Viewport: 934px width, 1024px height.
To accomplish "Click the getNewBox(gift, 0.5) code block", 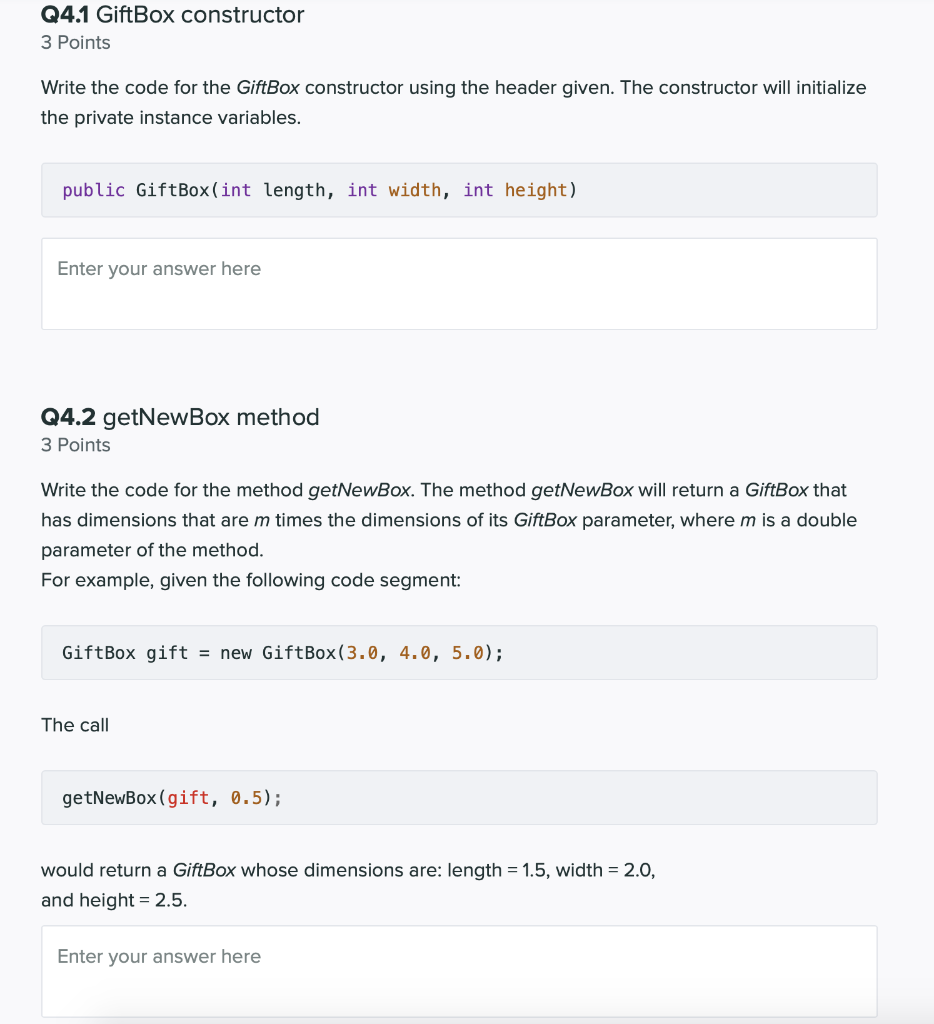I will (x=459, y=797).
